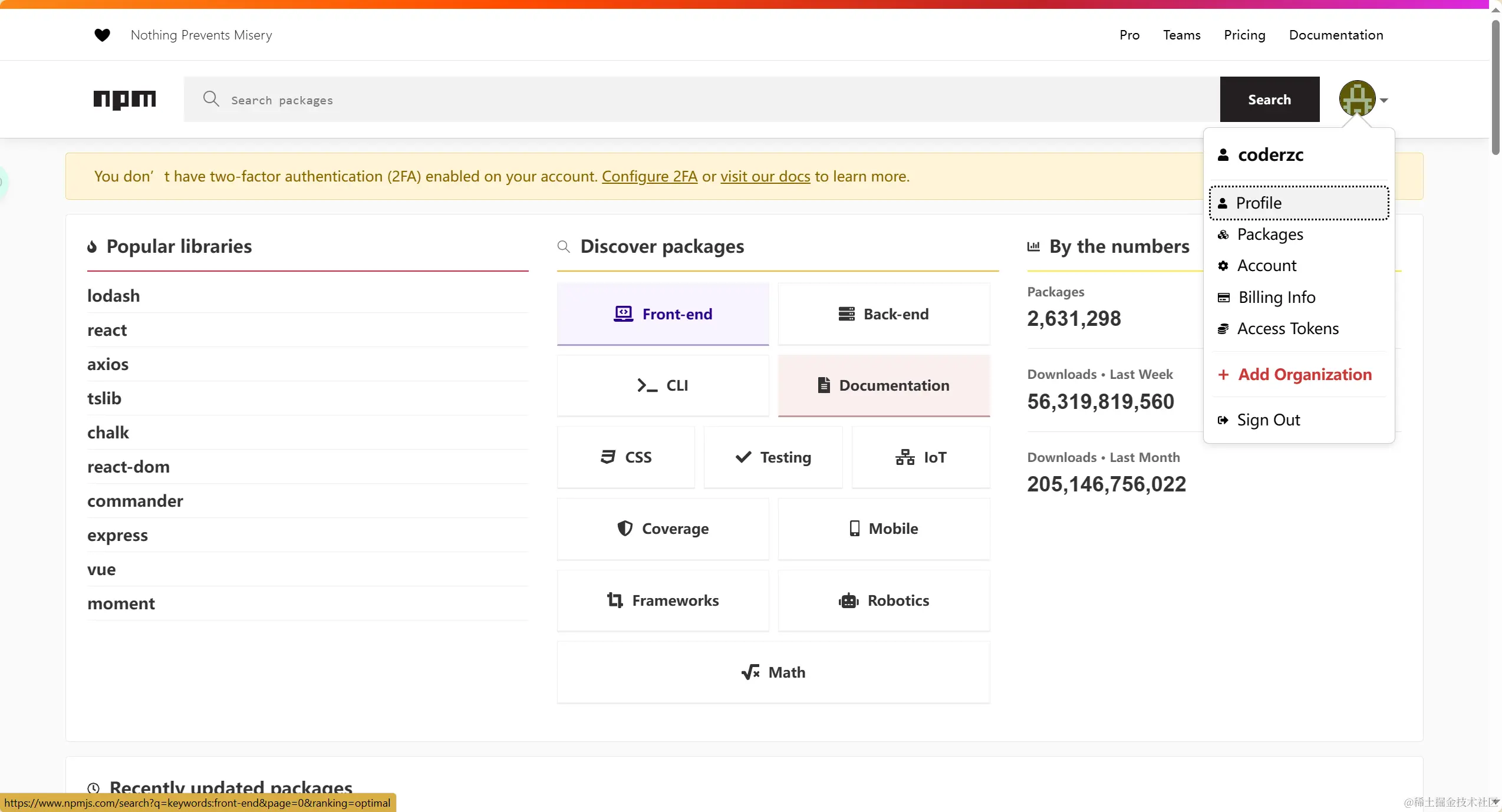Click the search magnifier icon
Image resolution: width=1502 pixels, height=812 pixels.
click(210, 99)
